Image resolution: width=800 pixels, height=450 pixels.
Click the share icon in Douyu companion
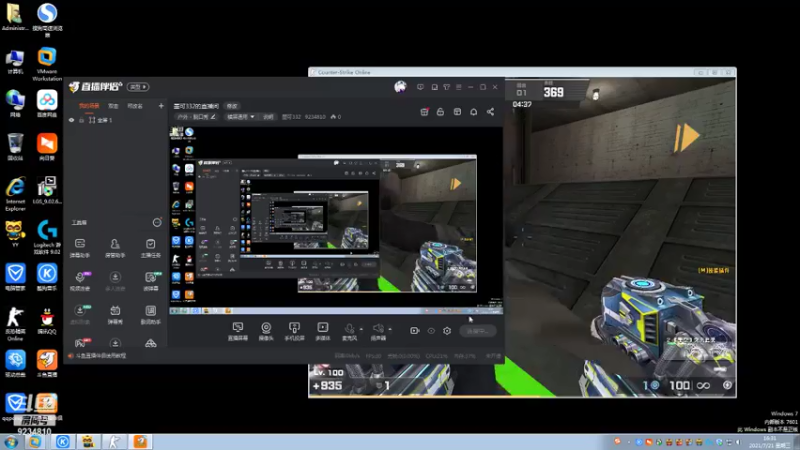click(490, 112)
